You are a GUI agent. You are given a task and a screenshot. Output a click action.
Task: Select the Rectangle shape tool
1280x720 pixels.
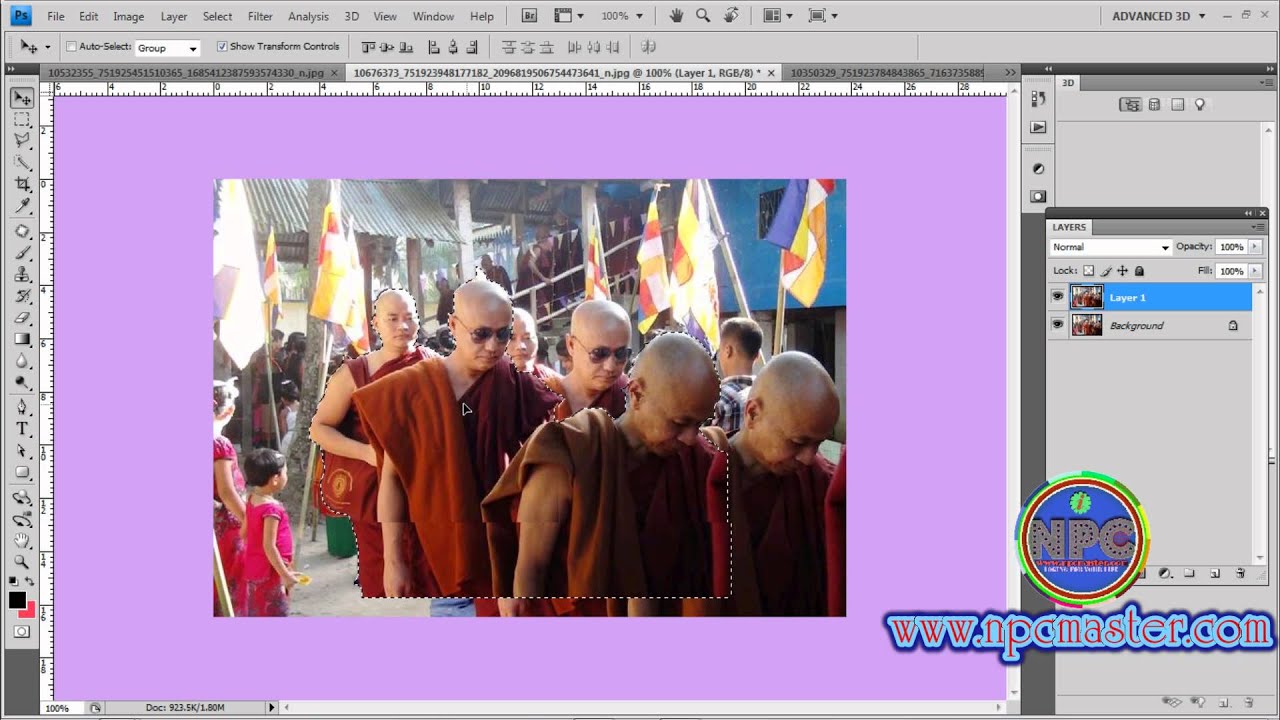[22, 473]
